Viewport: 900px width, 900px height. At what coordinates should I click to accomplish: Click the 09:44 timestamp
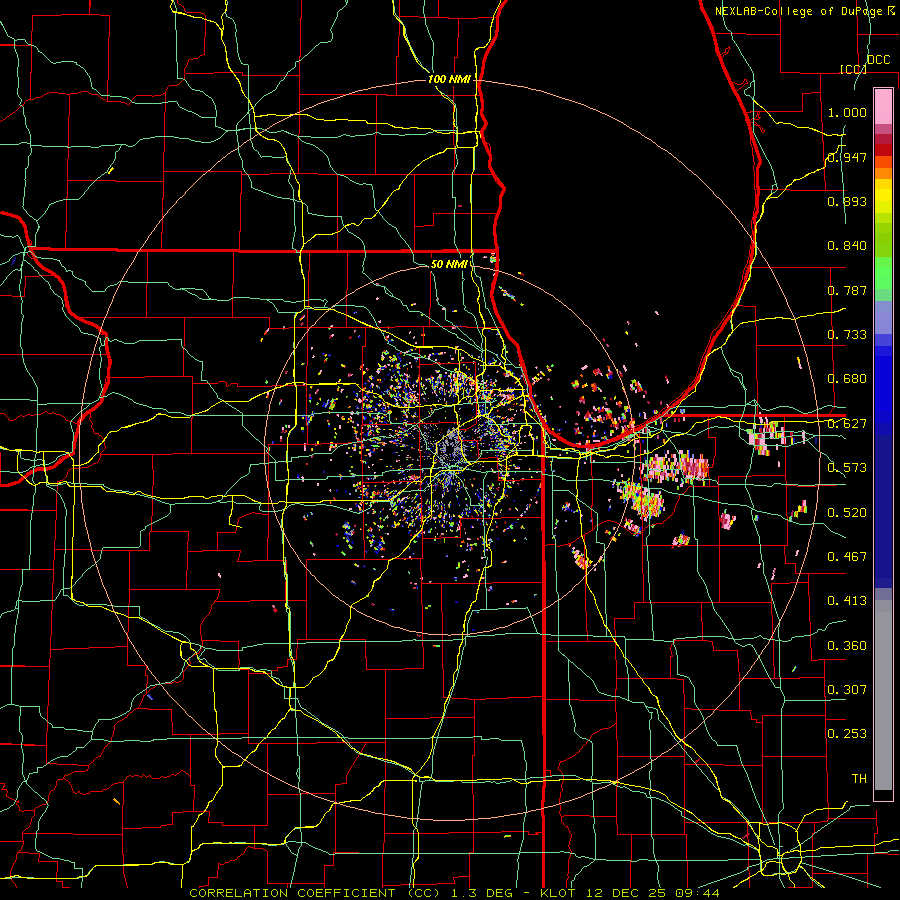pyautogui.click(x=697, y=893)
